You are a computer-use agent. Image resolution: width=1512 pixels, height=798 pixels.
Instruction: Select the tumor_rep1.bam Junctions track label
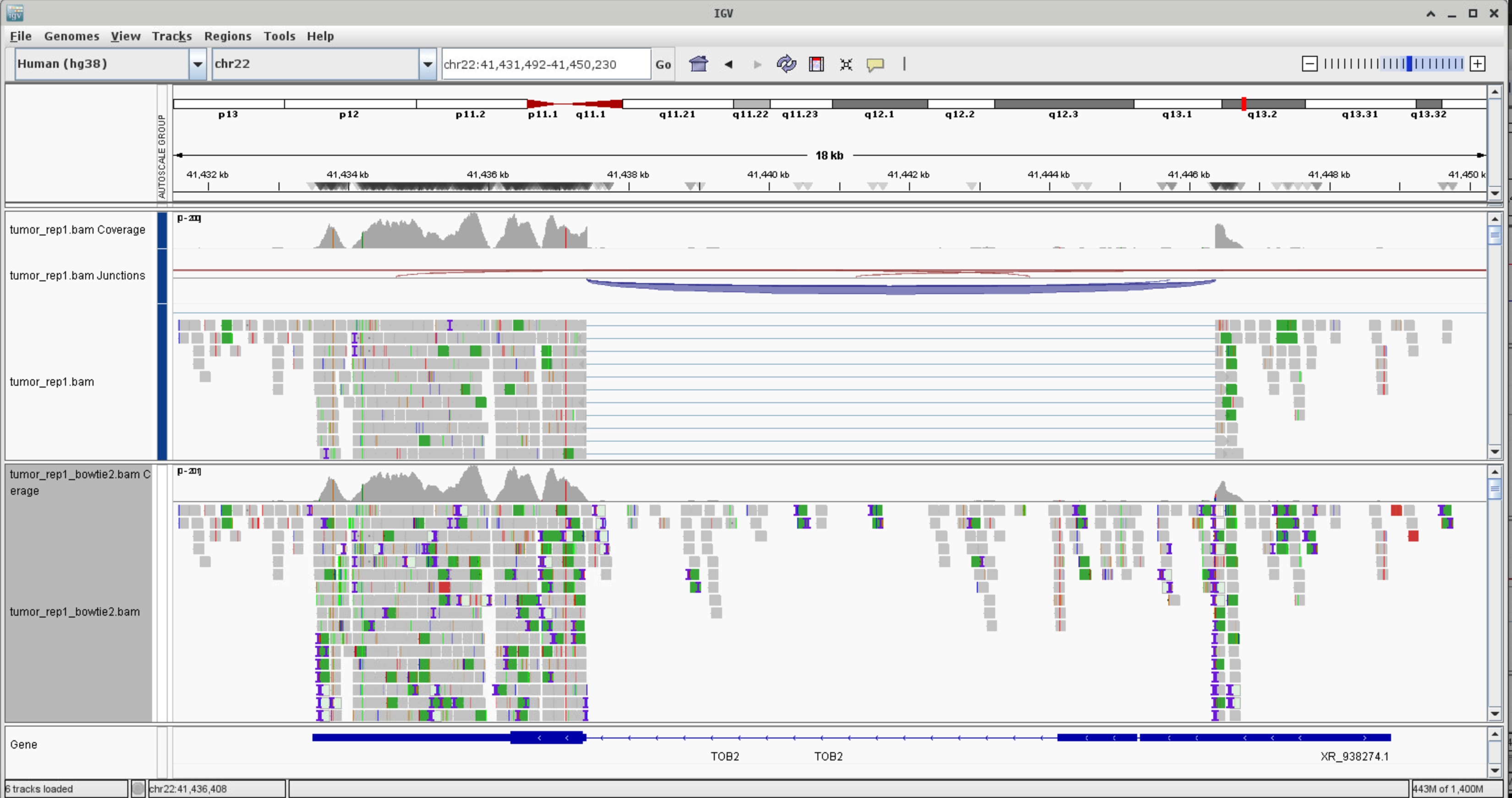pos(77,276)
